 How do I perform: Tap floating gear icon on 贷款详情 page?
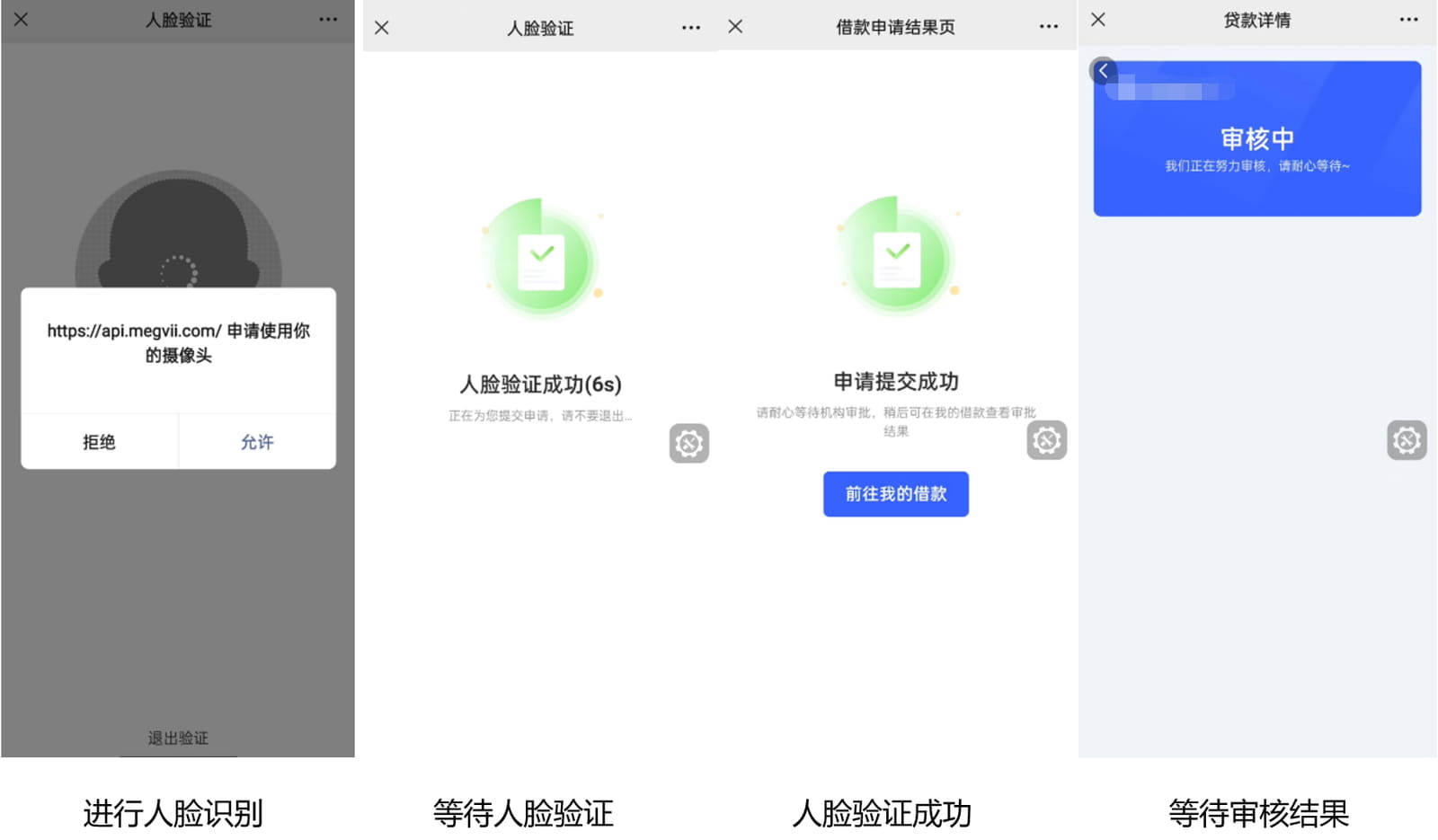[x=1407, y=440]
